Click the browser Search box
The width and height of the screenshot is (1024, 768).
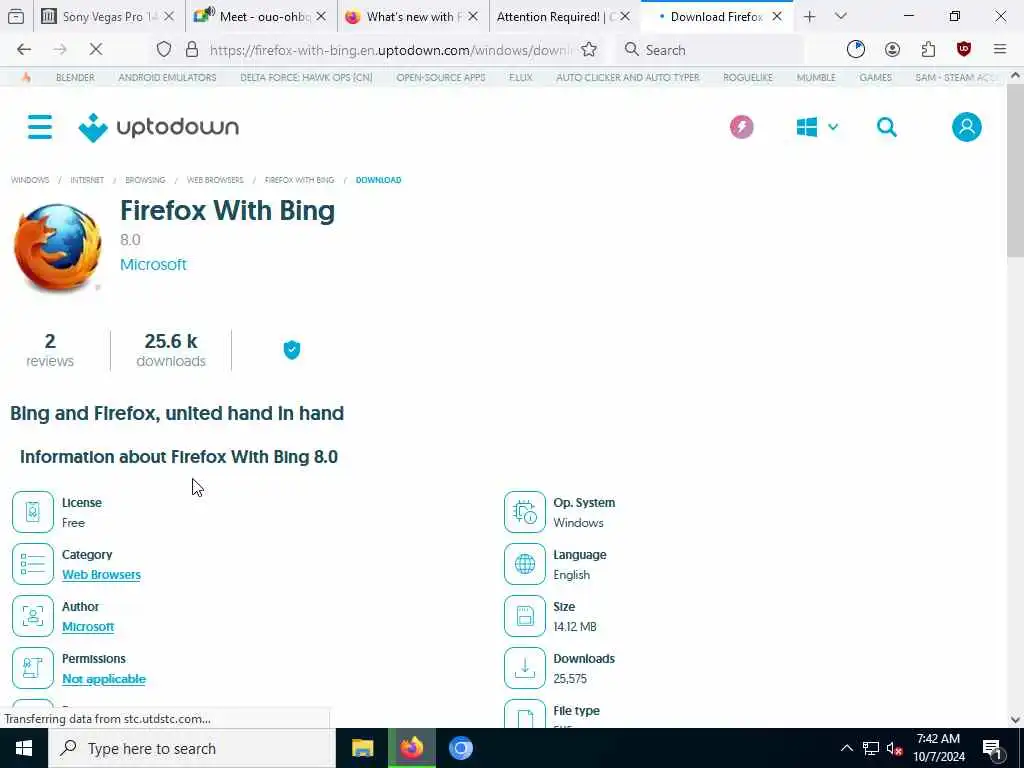click(x=712, y=50)
